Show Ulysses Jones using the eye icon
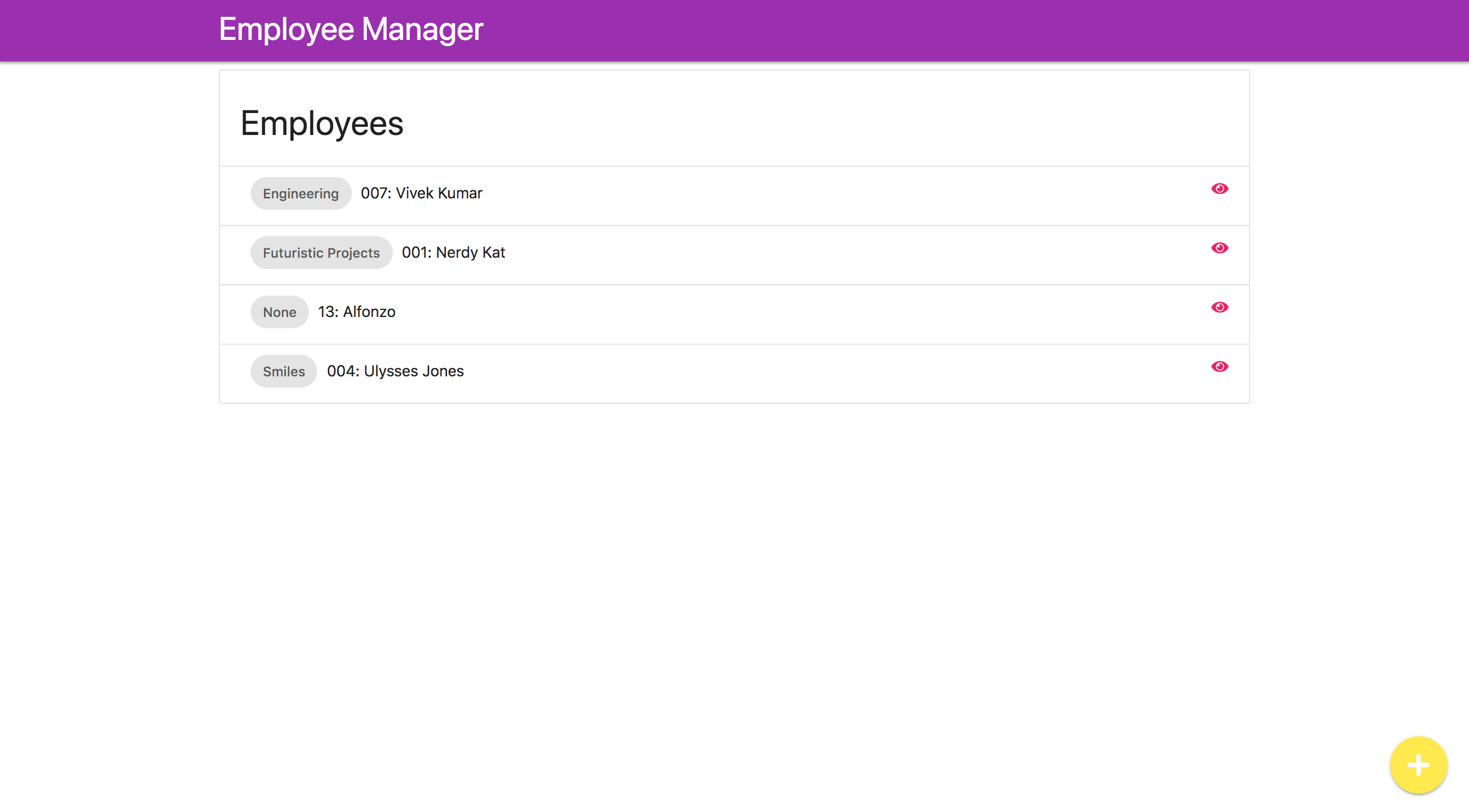1469x812 pixels. coord(1219,367)
